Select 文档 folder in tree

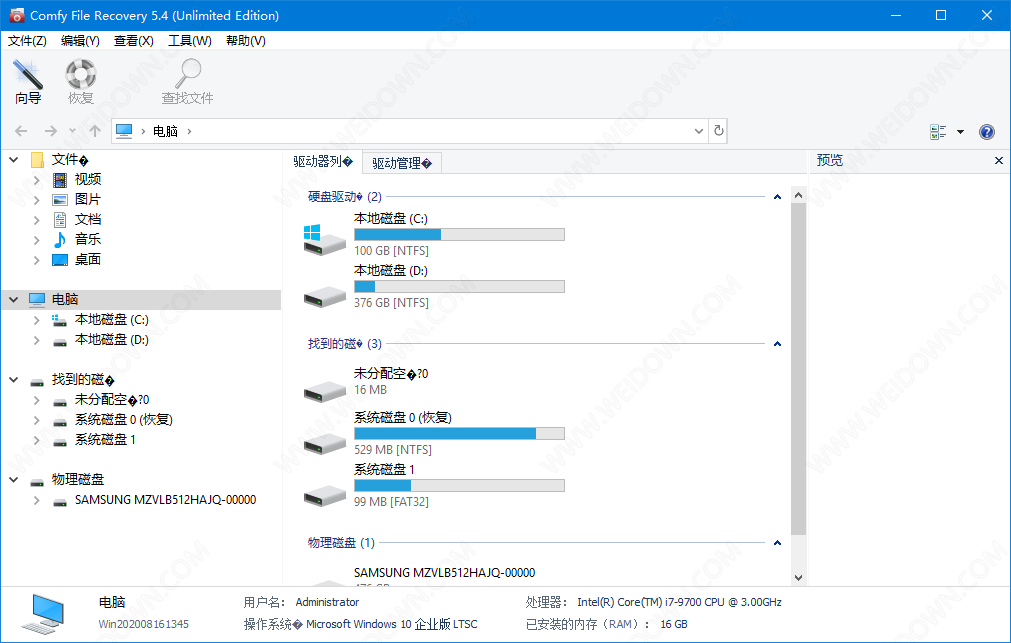pos(88,219)
